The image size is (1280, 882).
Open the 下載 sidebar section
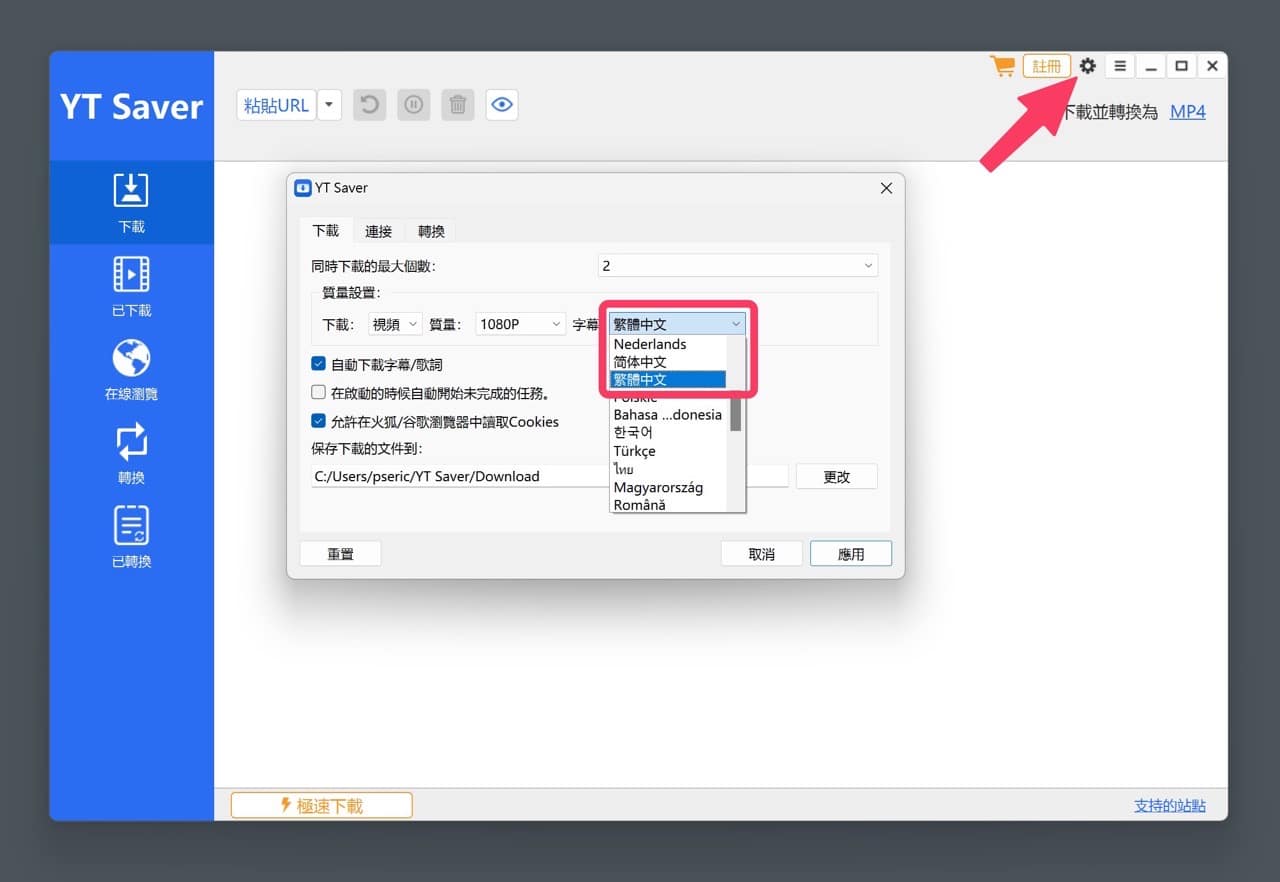(131, 203)
